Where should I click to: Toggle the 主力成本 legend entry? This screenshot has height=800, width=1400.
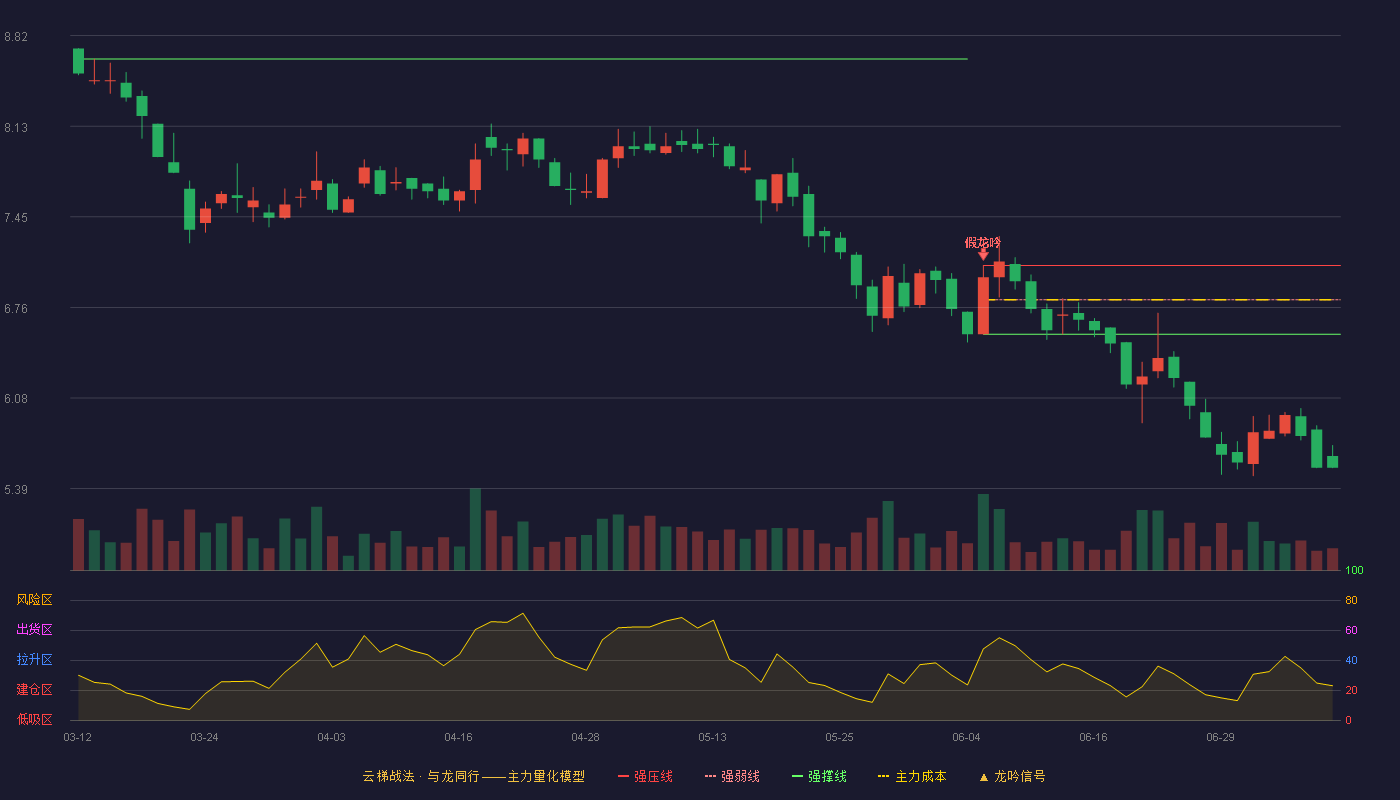click(x=912, y=776)
